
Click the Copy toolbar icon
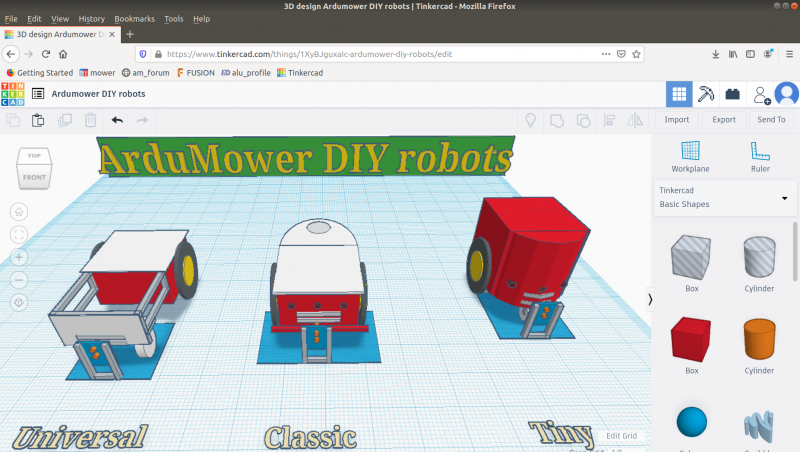[13, 120]
